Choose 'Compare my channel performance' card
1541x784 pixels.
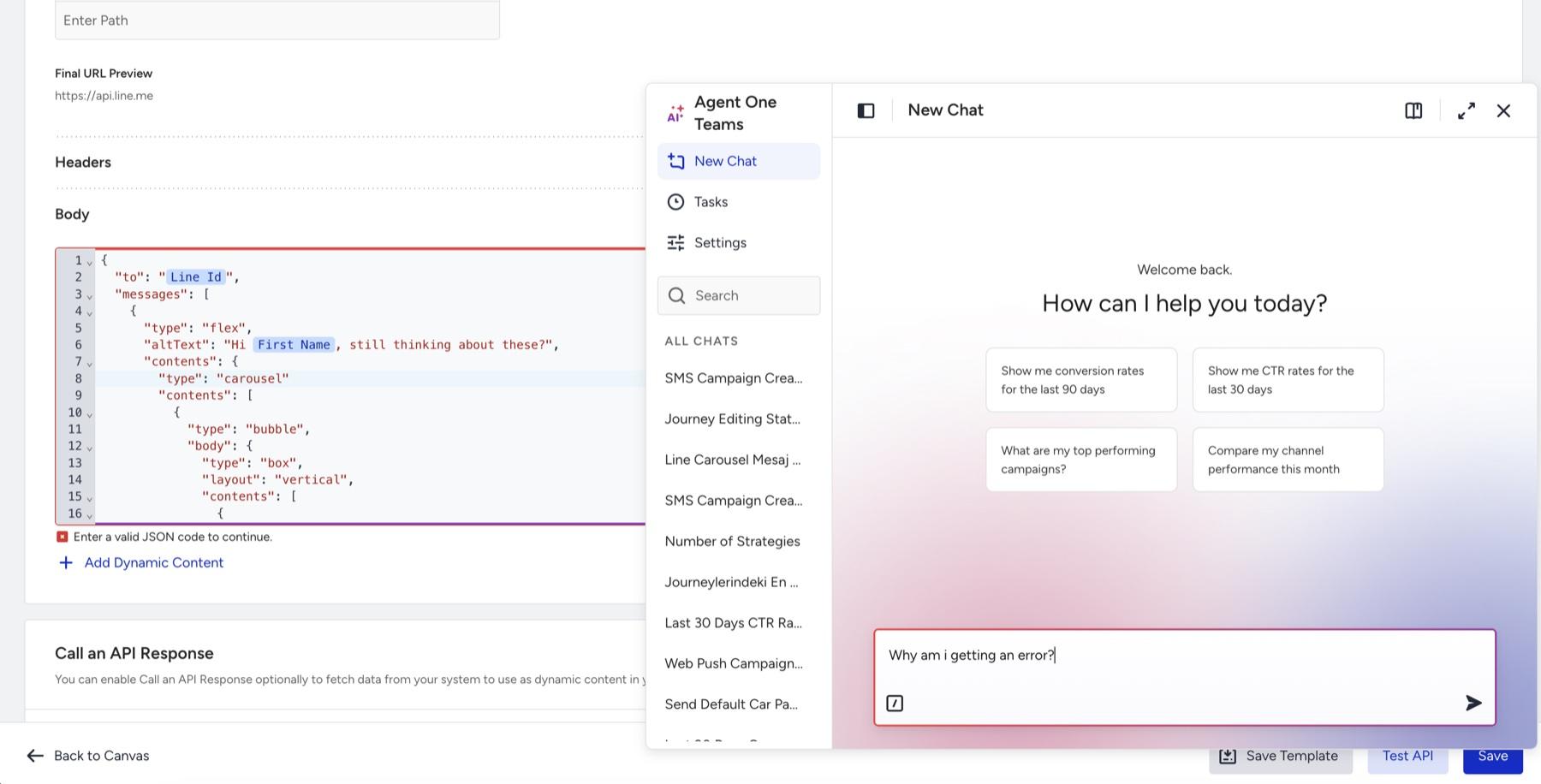pos(1288,460)
